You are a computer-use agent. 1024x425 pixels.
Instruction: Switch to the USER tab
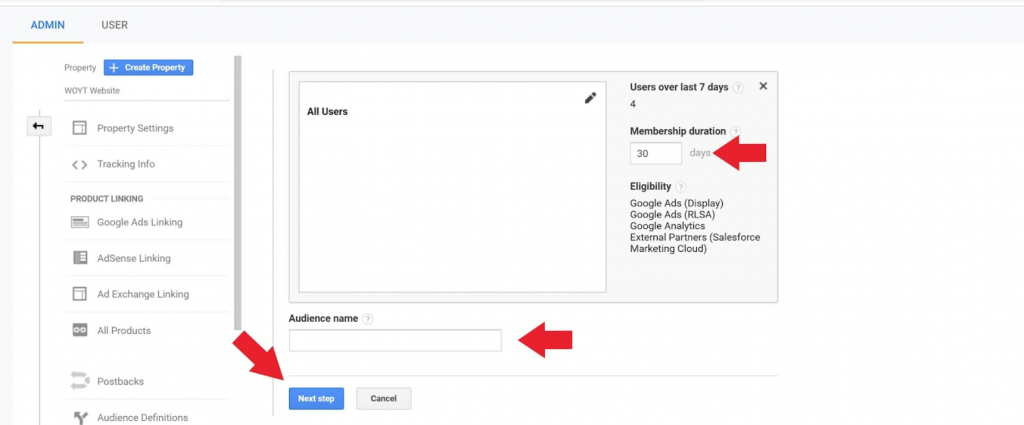coord(114,25)
